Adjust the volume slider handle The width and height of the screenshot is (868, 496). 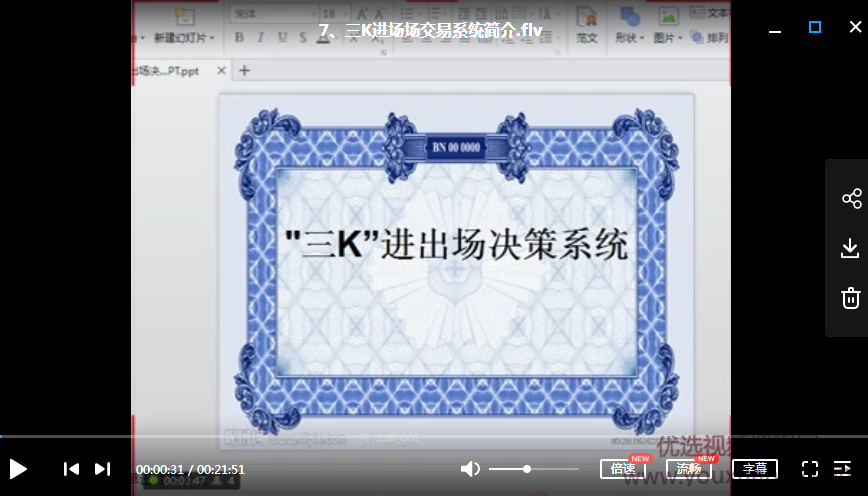click(x=527, y=469)
